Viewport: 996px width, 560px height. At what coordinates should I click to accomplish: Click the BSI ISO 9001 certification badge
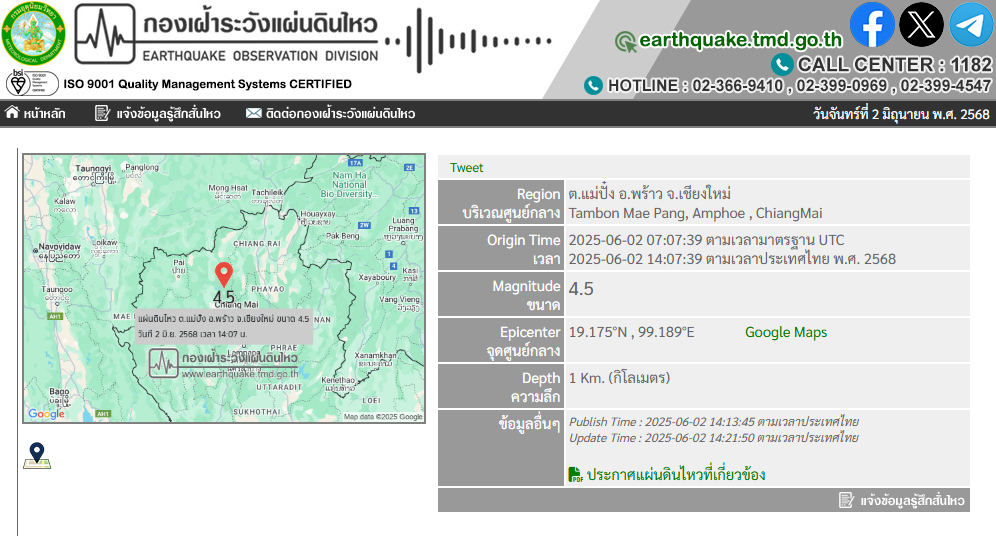(32, 83)
